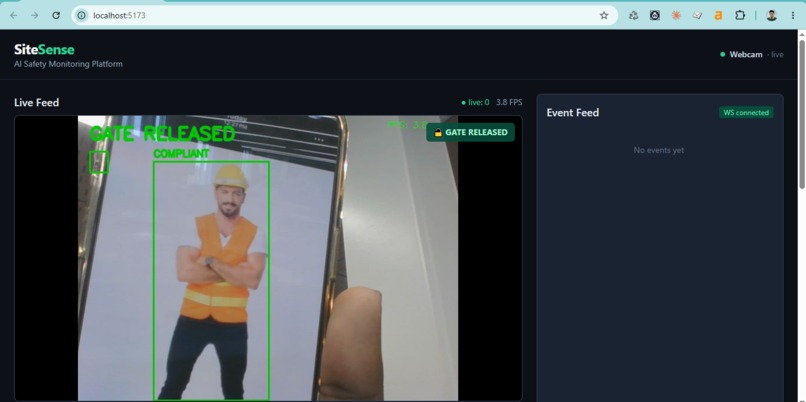Click the Webcam source label
This screenshot has height=402, width=806.
746,54
